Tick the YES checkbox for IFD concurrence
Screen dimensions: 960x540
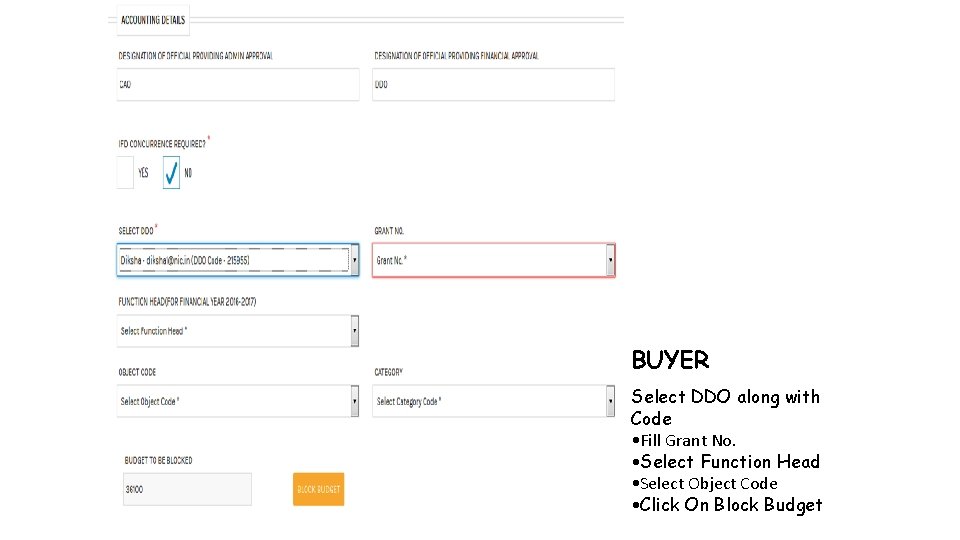tap(125, 172)
